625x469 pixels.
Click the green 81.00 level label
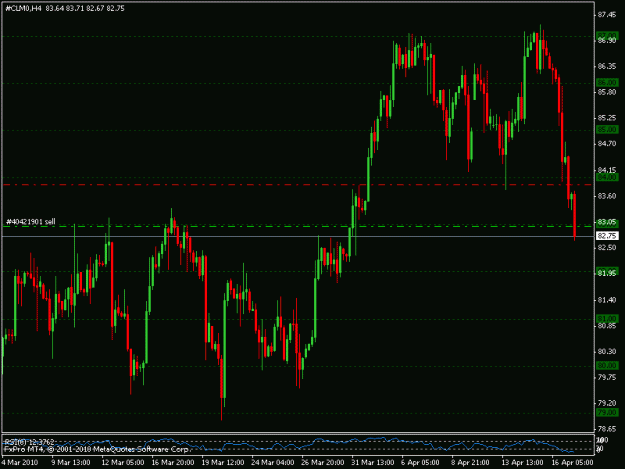click(x=607, y=319)
